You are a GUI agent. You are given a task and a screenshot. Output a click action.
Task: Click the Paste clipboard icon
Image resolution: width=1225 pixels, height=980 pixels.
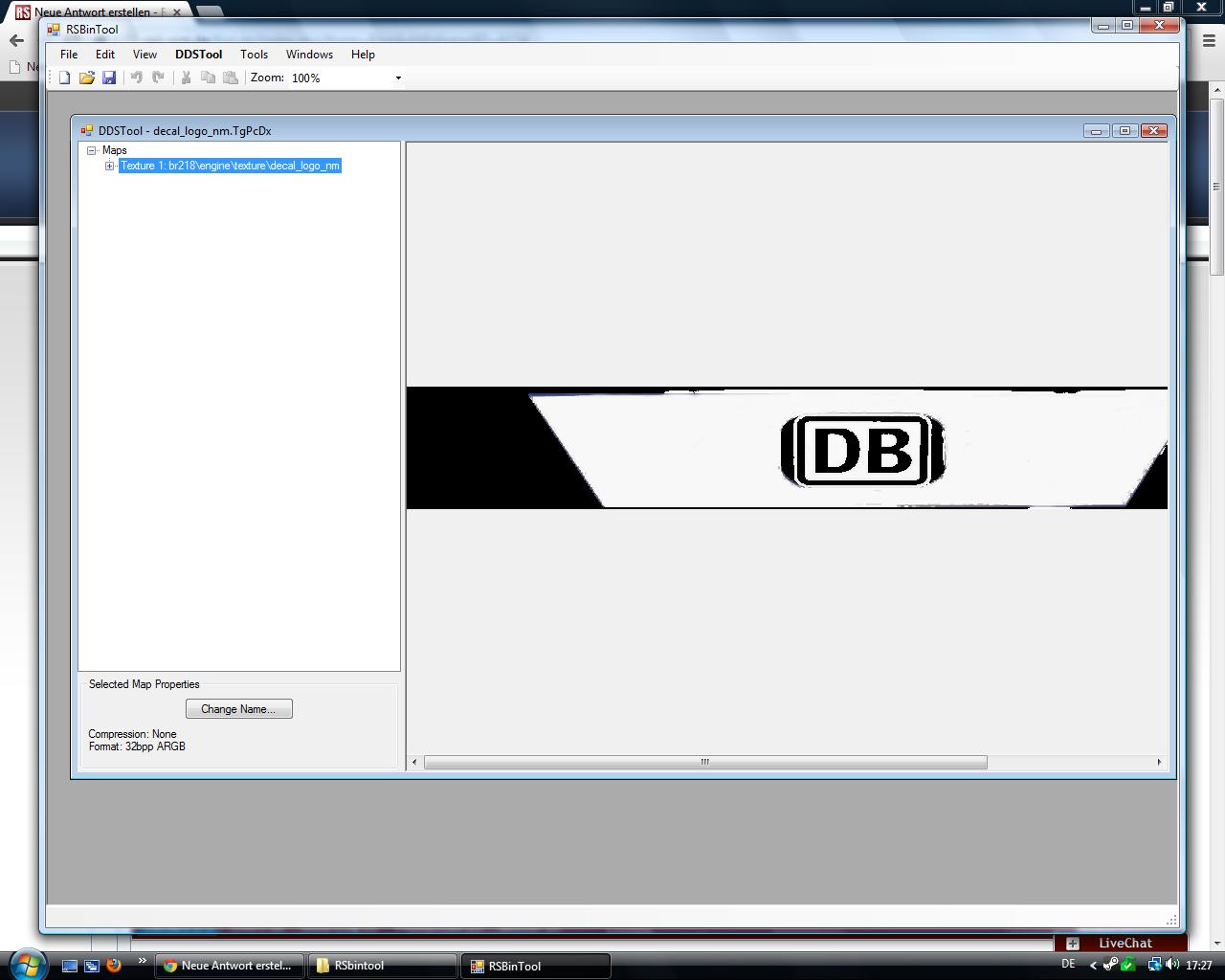(231, 78)
